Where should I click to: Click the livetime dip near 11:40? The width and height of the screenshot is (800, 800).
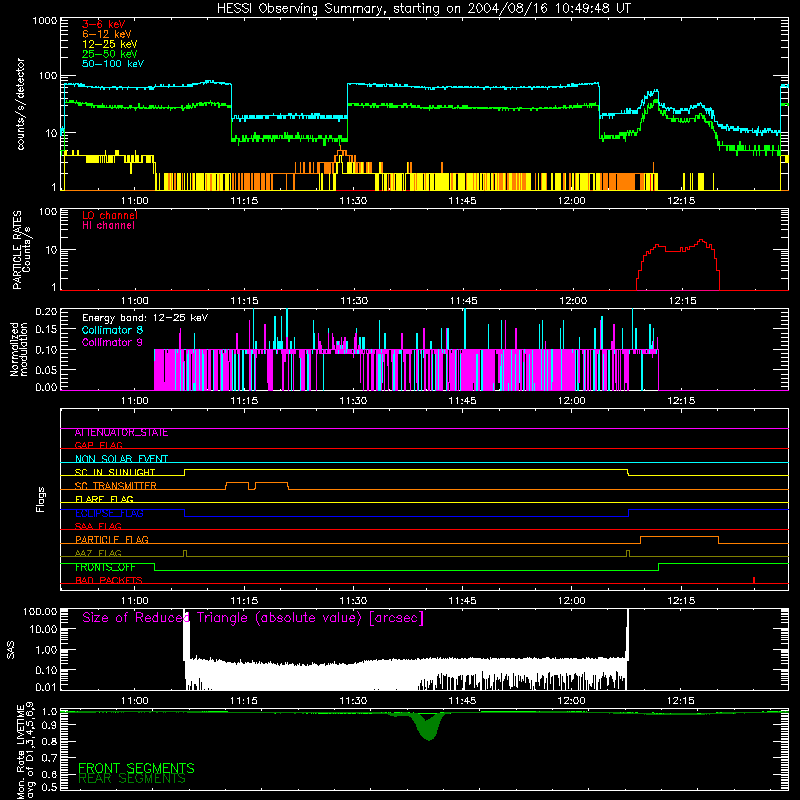tap(428, 727)
